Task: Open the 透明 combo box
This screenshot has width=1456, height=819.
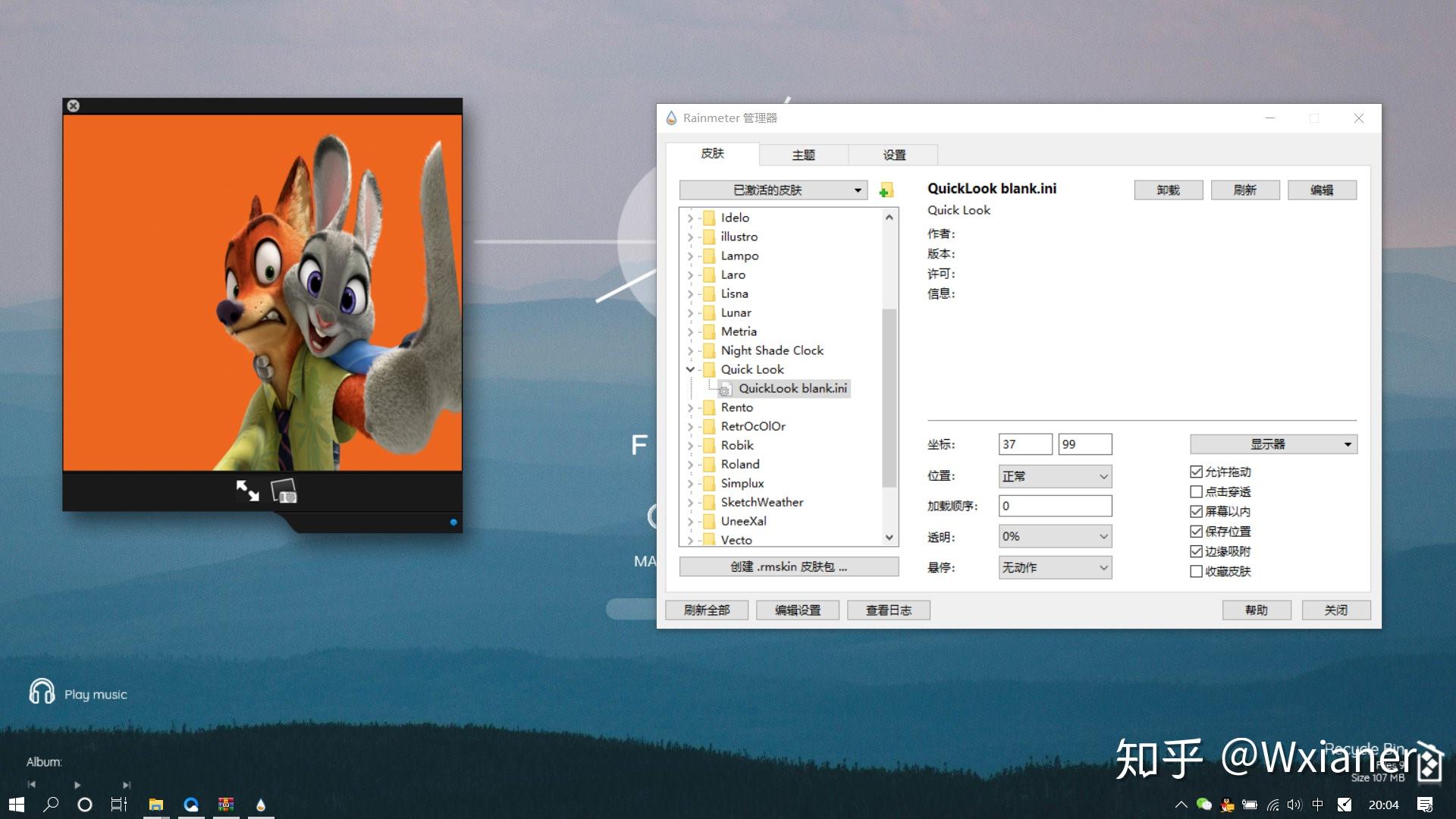Action: [1055, 536]
